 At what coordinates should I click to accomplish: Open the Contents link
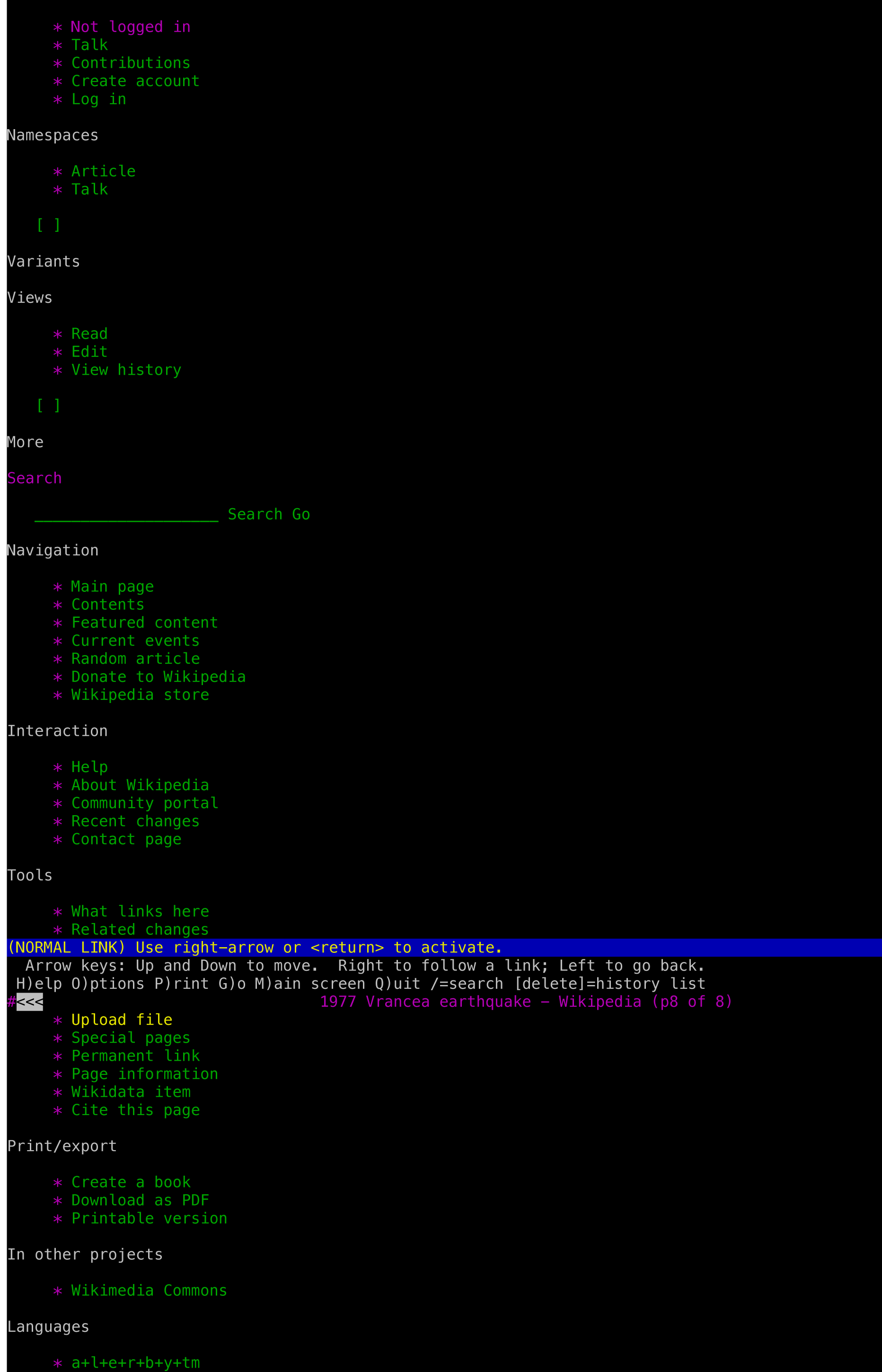pyautogui.click(x=108, y=605)
